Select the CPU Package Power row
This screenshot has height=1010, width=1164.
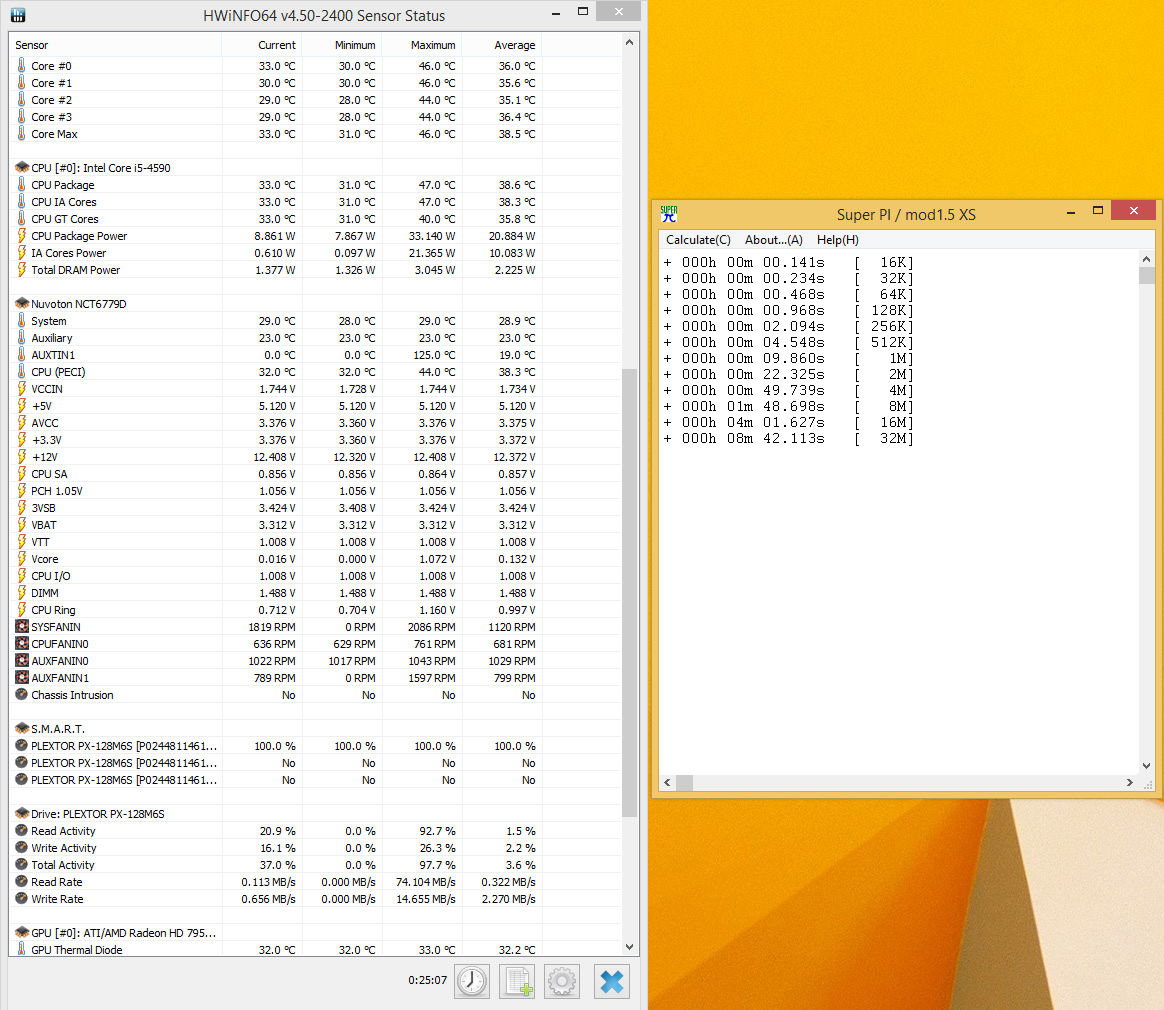79,236
